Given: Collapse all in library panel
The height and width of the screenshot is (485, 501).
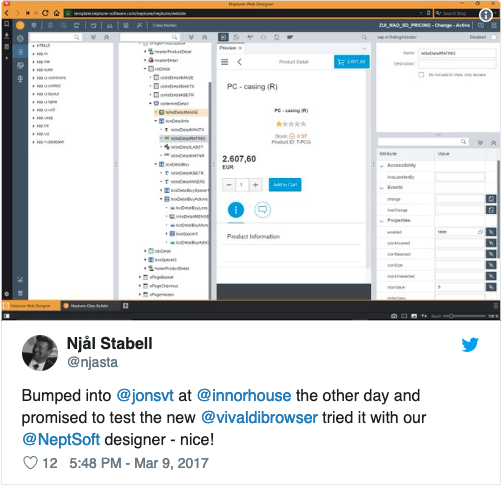Looking at the screenshot, I should coord(107,37).
